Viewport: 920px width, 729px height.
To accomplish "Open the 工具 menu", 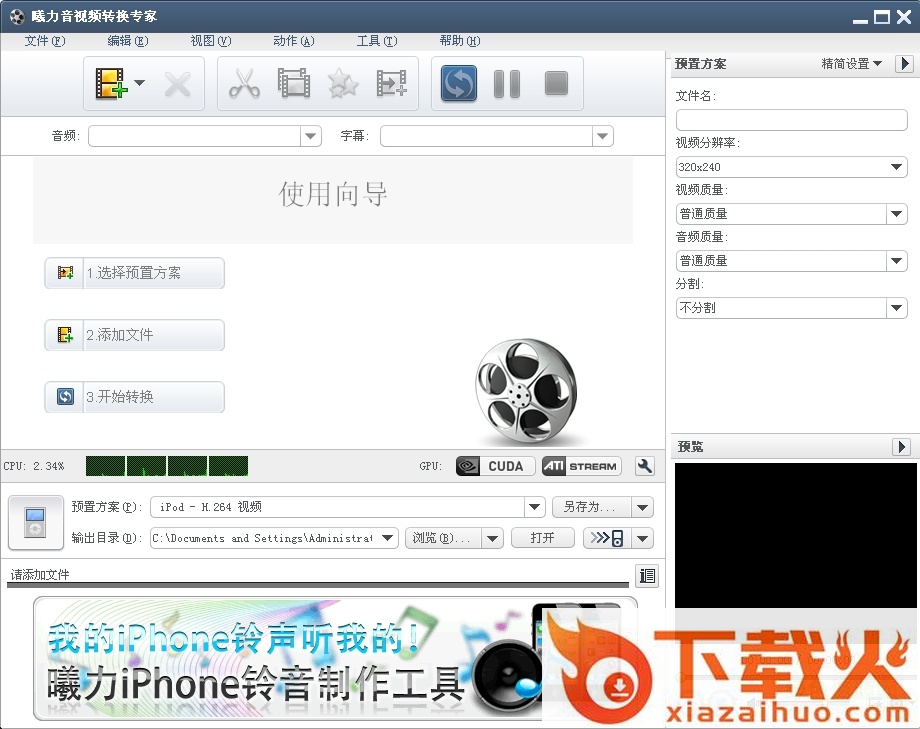I will pos(377,40).
